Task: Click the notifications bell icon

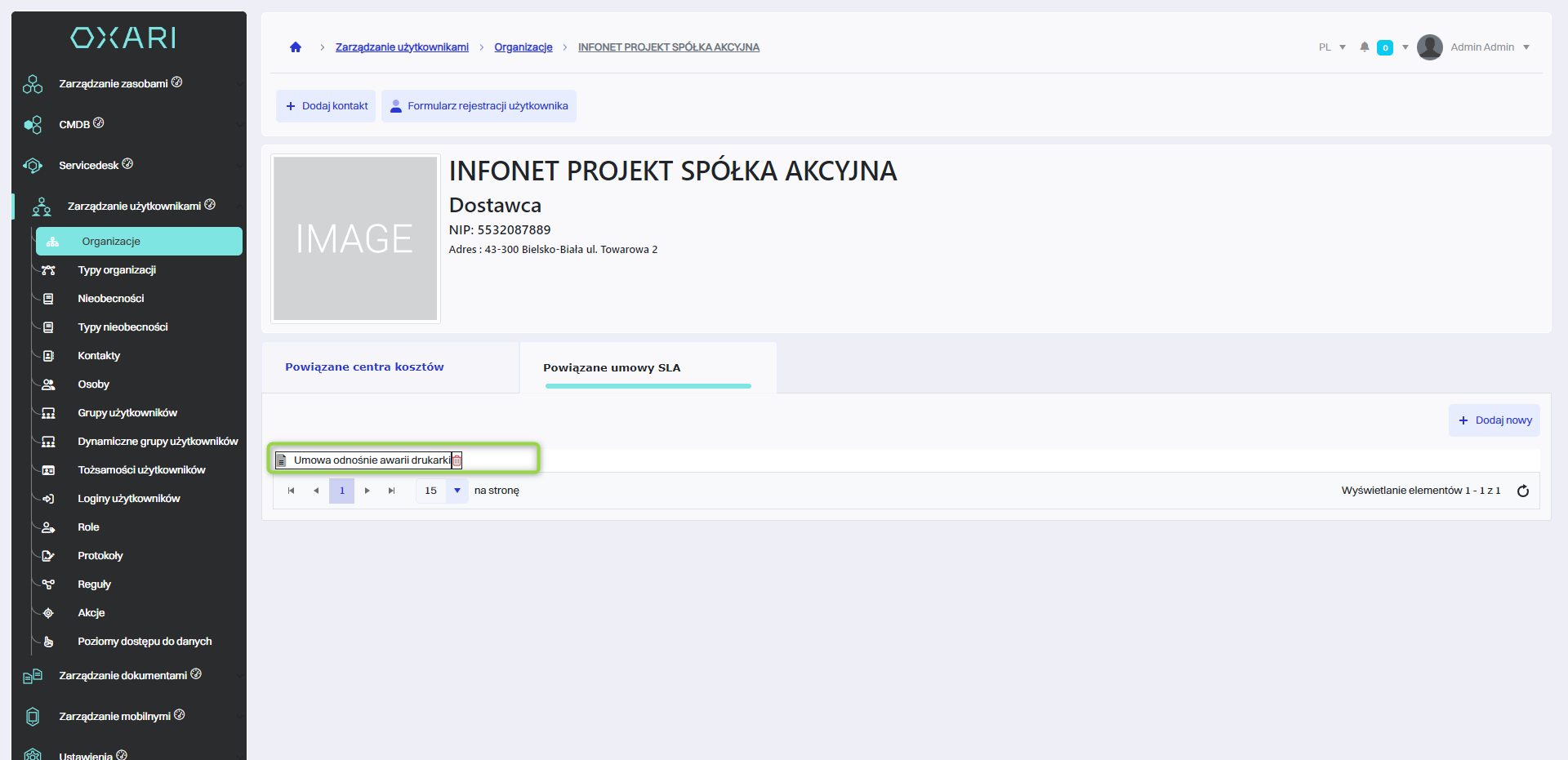Action: tap(1364, 47)
